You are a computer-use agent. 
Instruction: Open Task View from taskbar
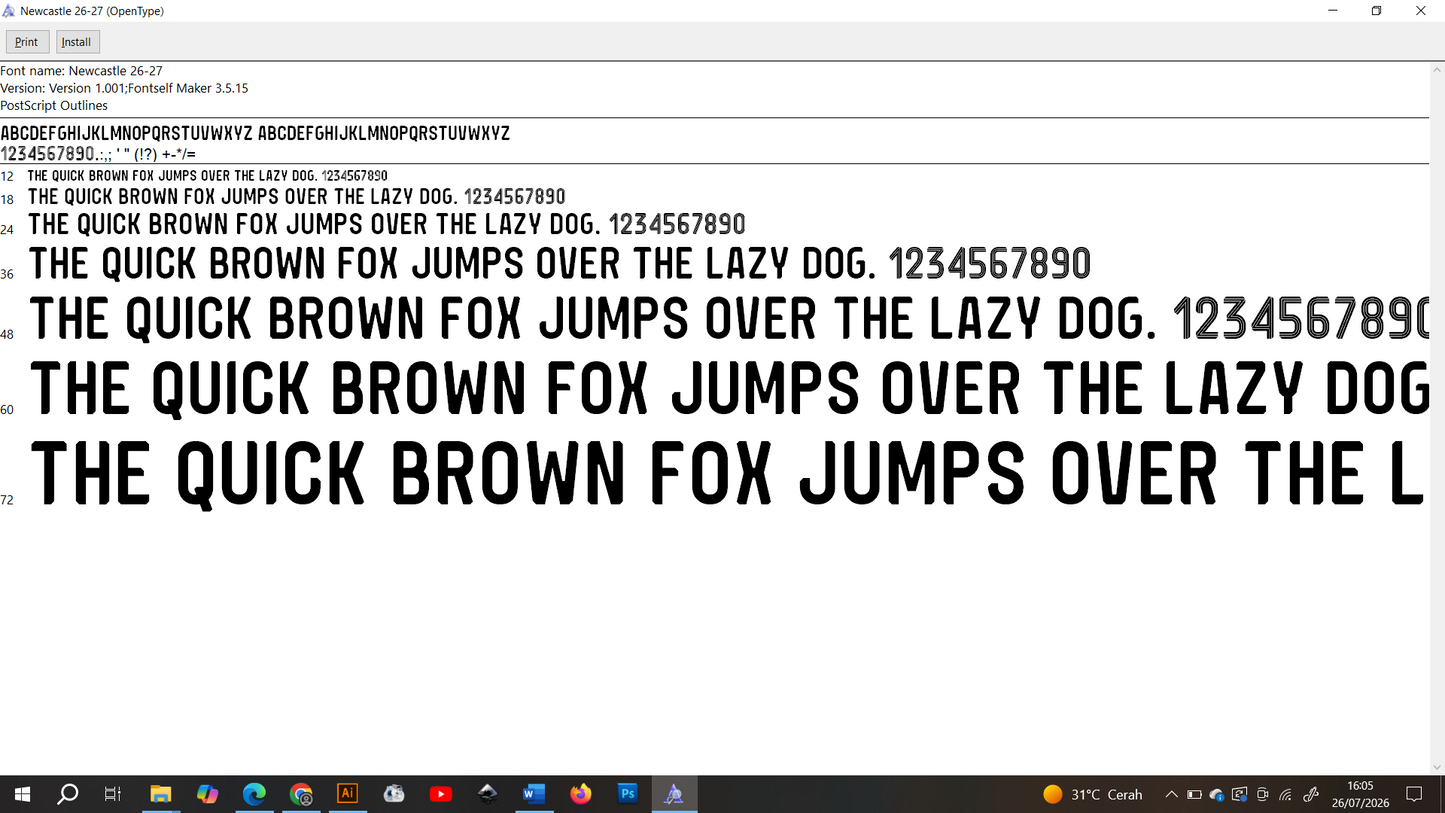[113, 794]
